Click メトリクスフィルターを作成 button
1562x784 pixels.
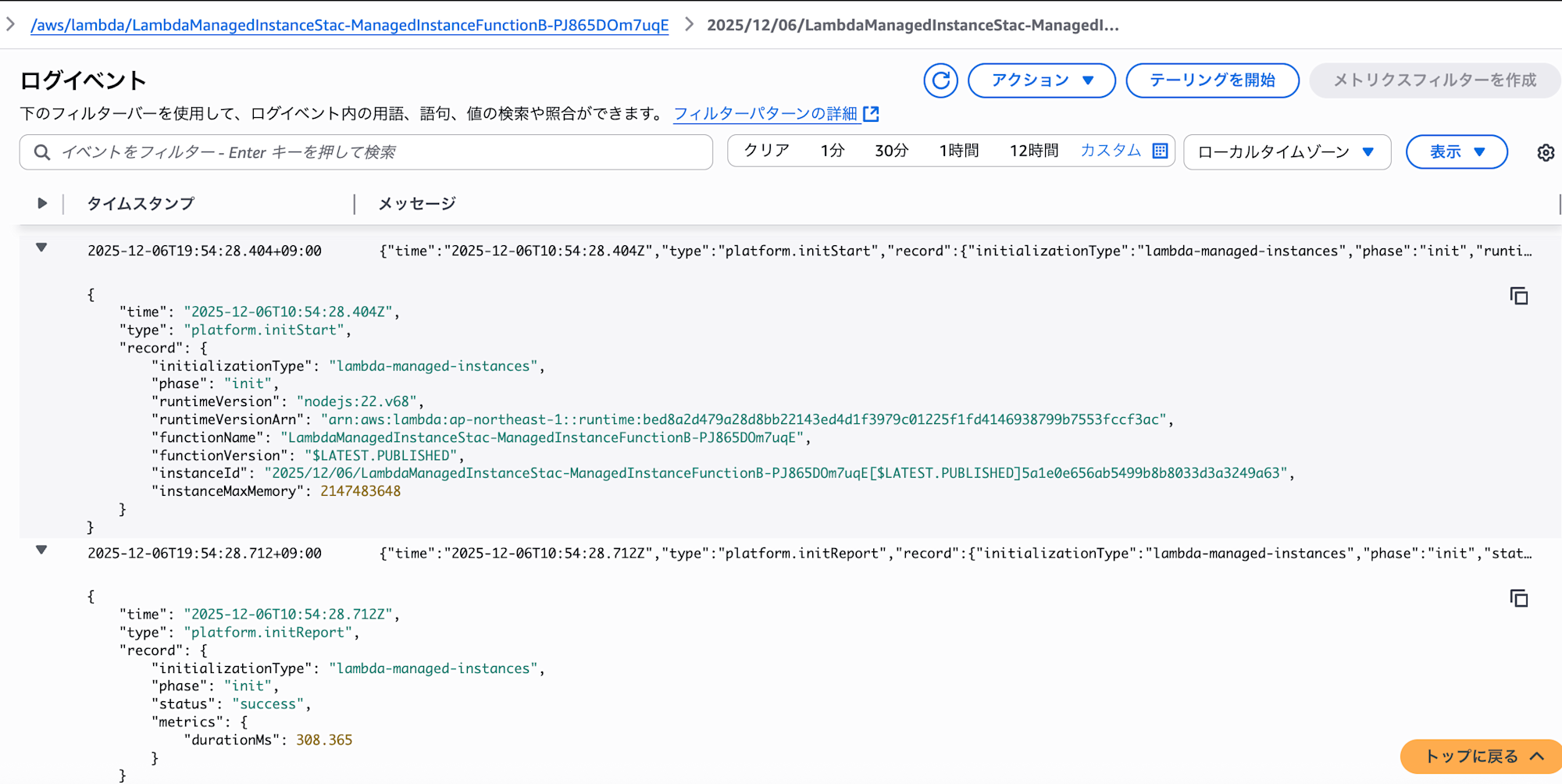click(1435, 80)
